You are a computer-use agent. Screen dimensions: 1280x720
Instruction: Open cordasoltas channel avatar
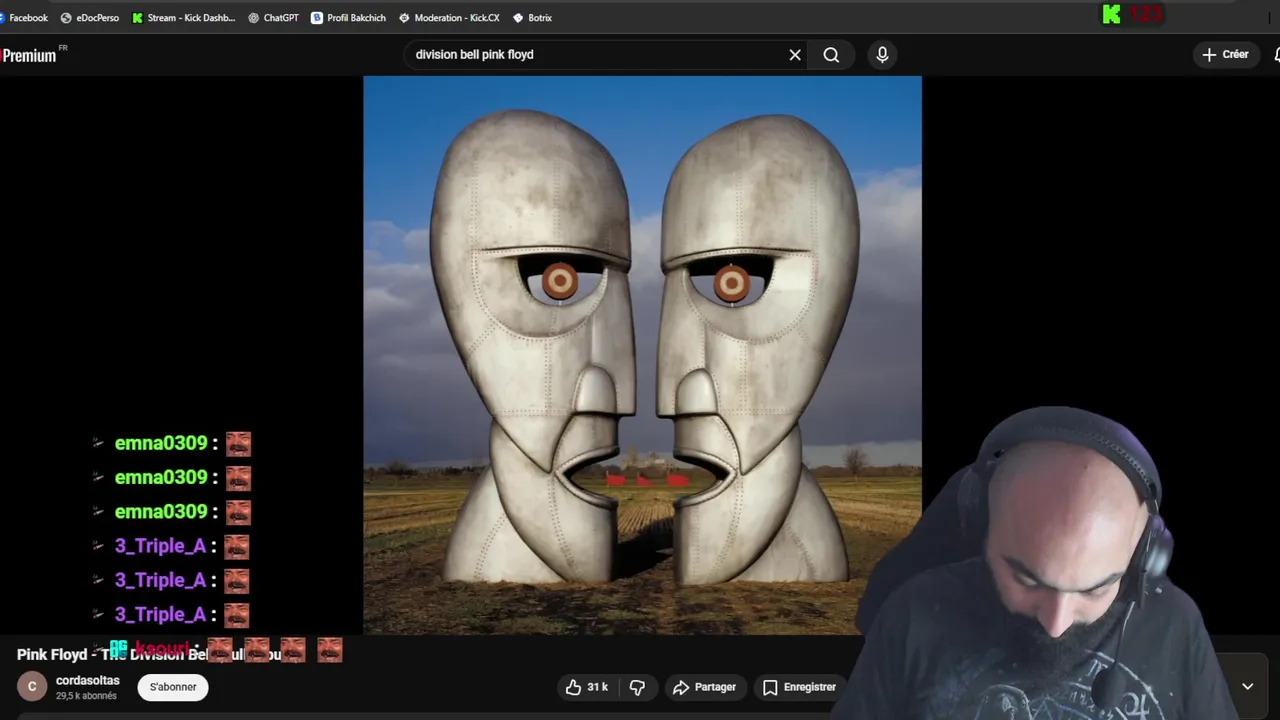pos(32,687)
